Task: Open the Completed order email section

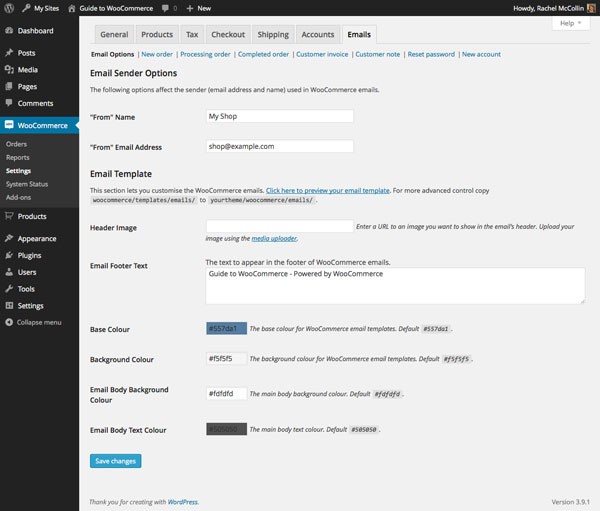Action: (263, 54)
